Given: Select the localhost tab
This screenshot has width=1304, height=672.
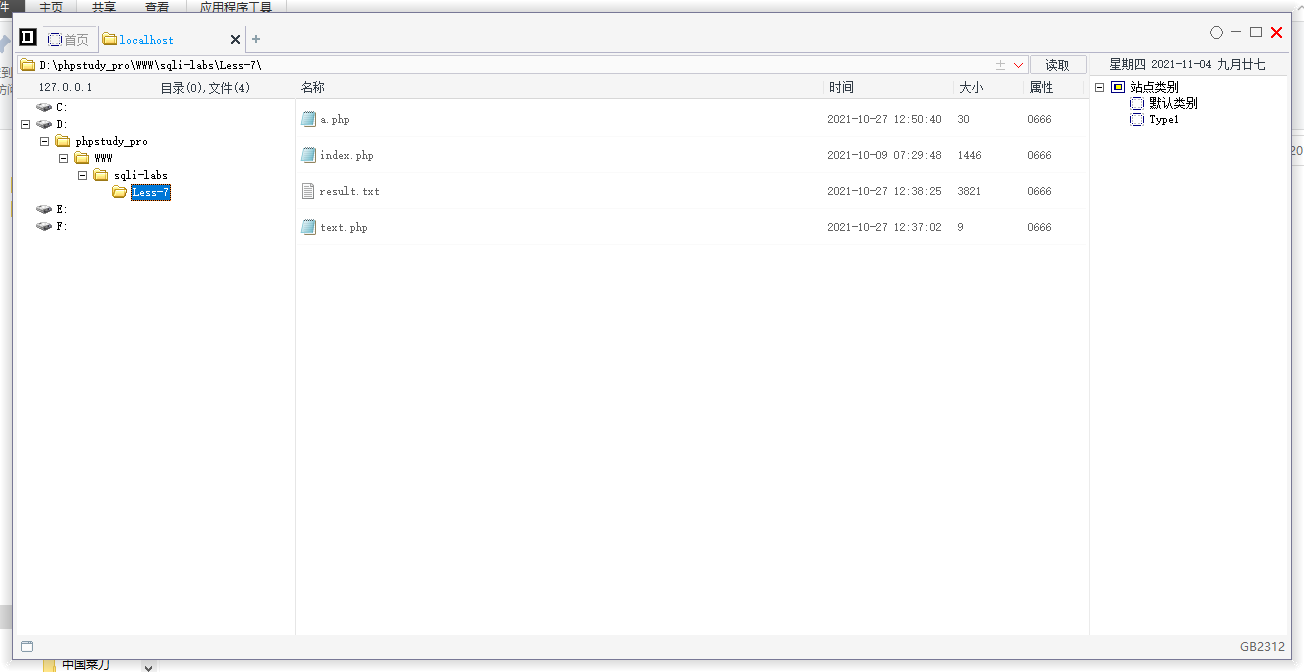Looking at the screenshot, I should pyautogui.click(x=146, y=40).
